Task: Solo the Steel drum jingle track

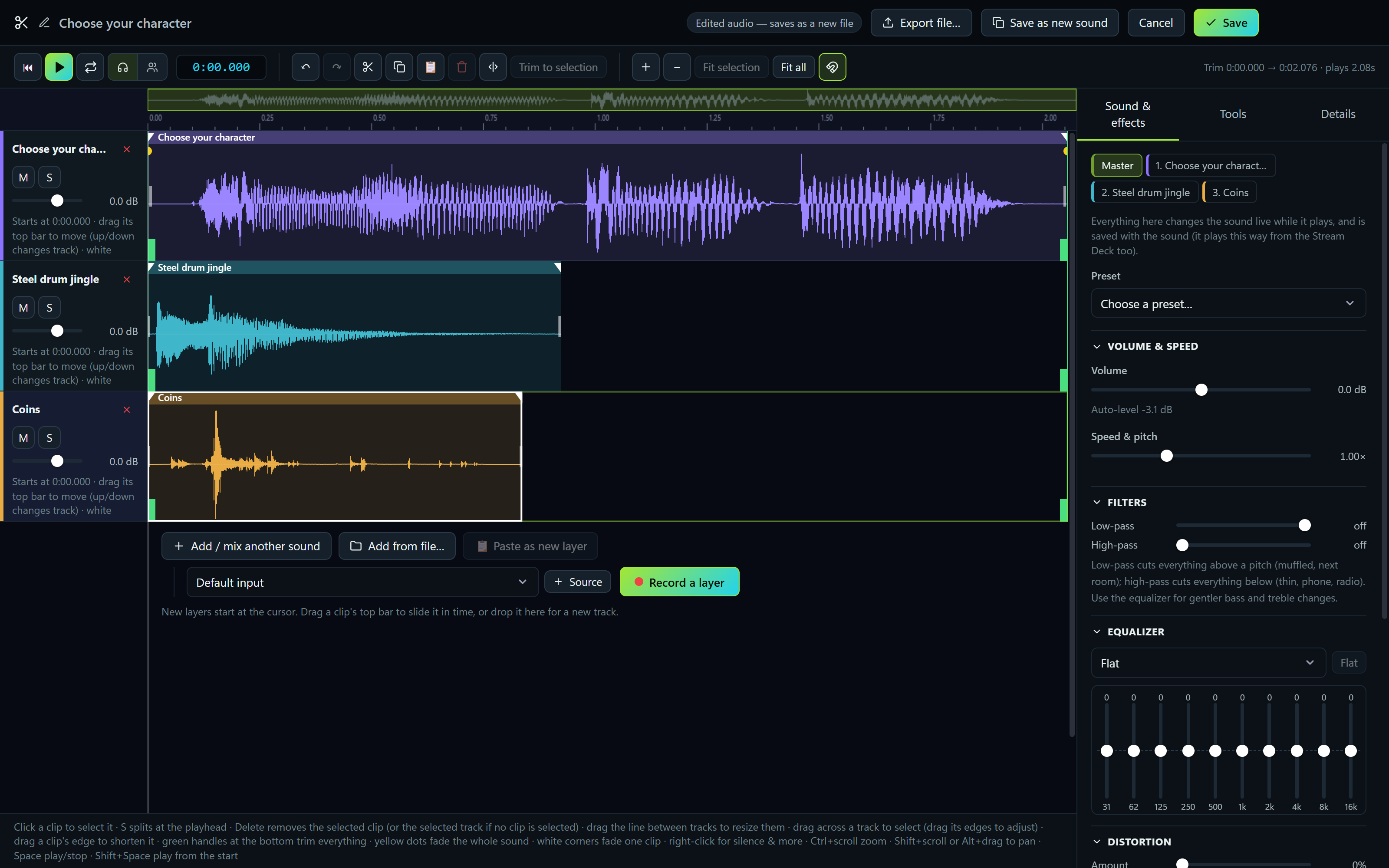Action: [x=49, y=308]
